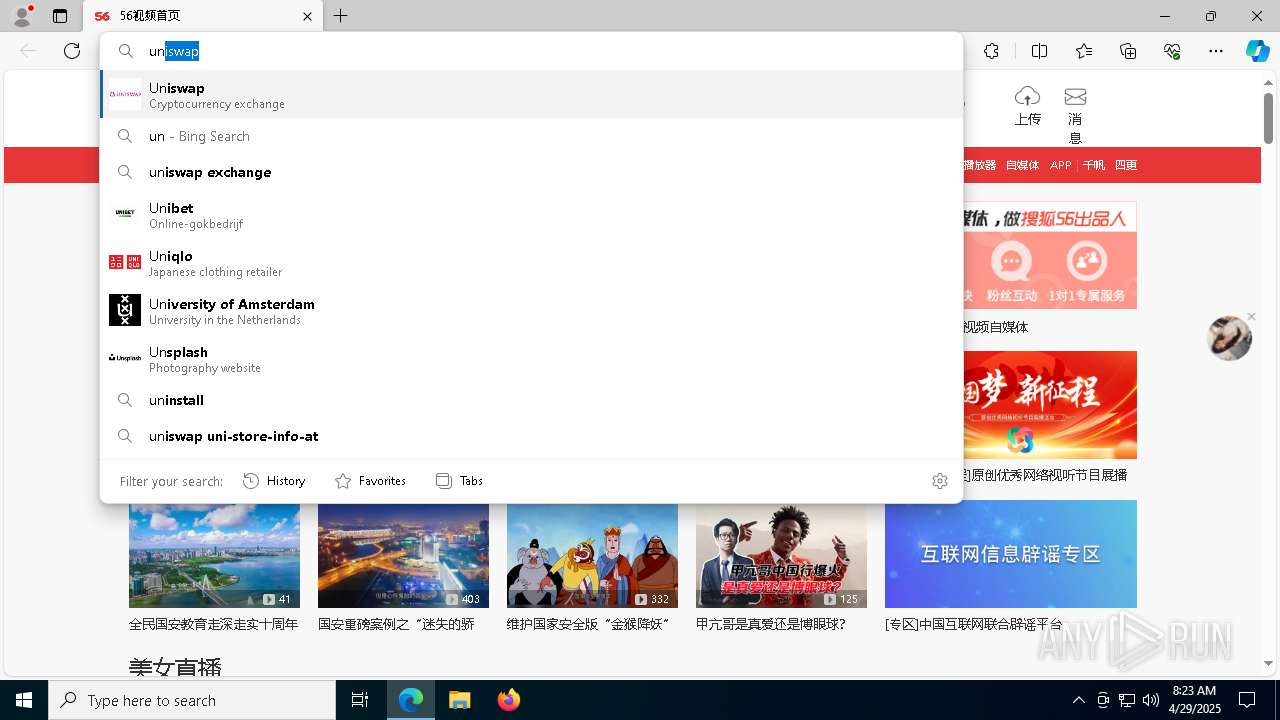The image size is (1280, 720).
Task: Choose the "uniswap exchange" search suggestion
Action: [x=531, y=172]
